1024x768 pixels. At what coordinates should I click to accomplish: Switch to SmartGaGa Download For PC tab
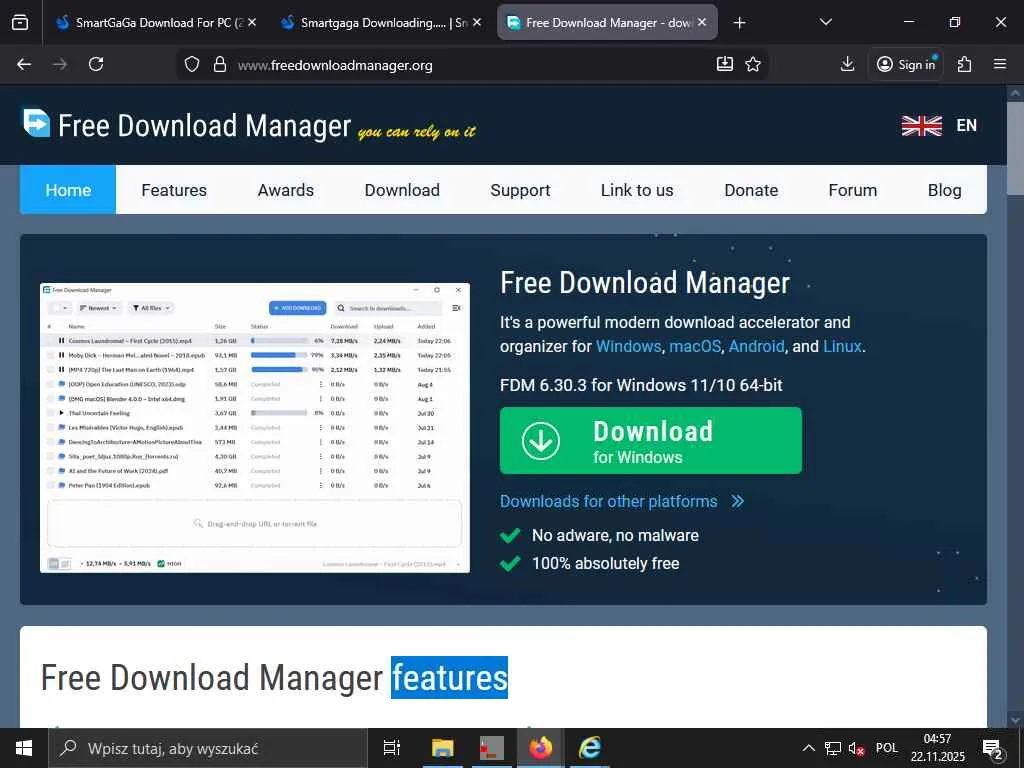click(155, 22)
